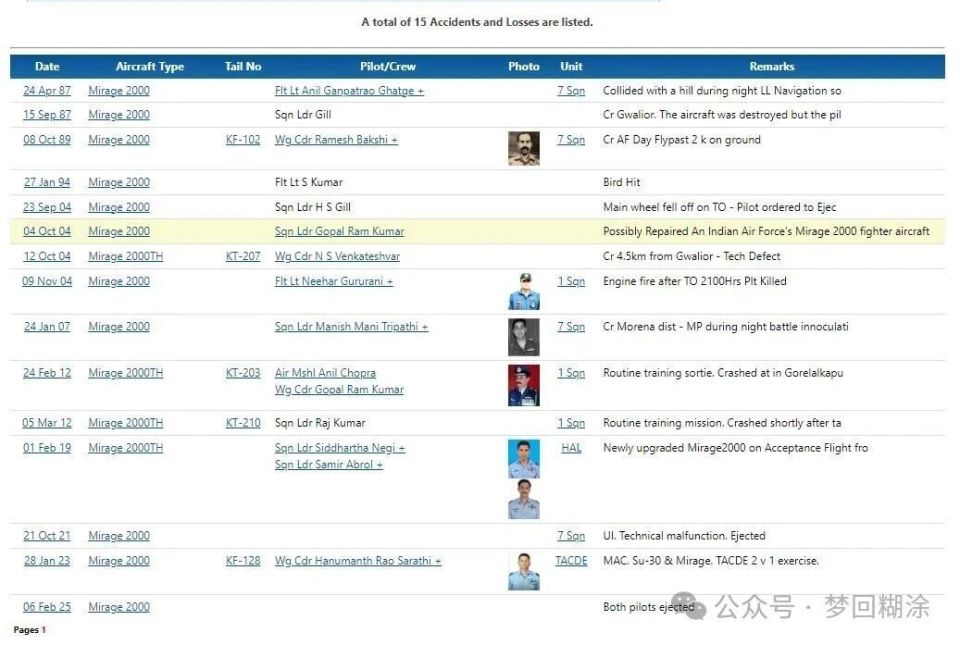Viewport: 960px width, 645px height.
Task: Open the 01 Feb 19 date link
Action: (x=47, y=448)
